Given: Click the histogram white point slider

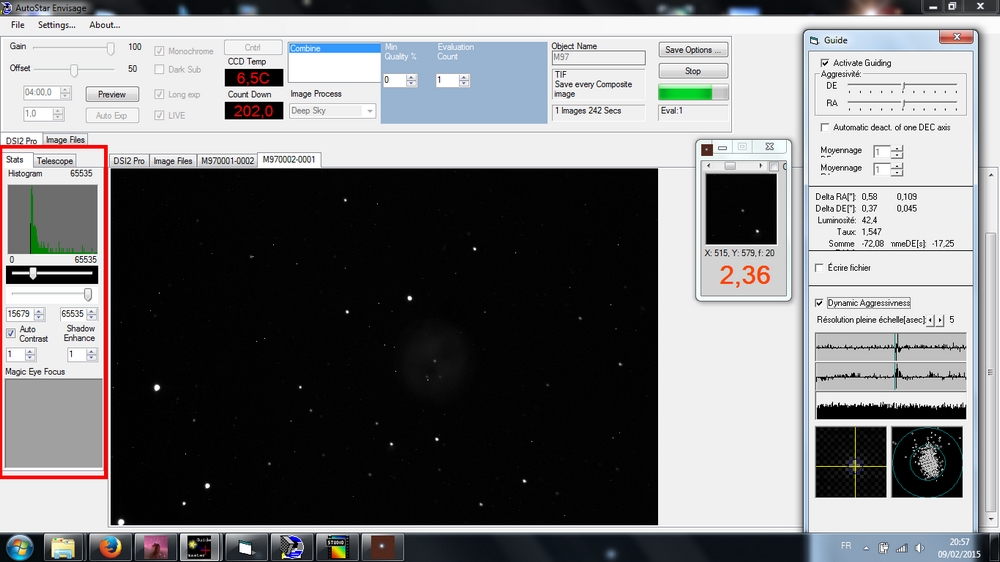Looking at the screenshot, I should [87, 294].
